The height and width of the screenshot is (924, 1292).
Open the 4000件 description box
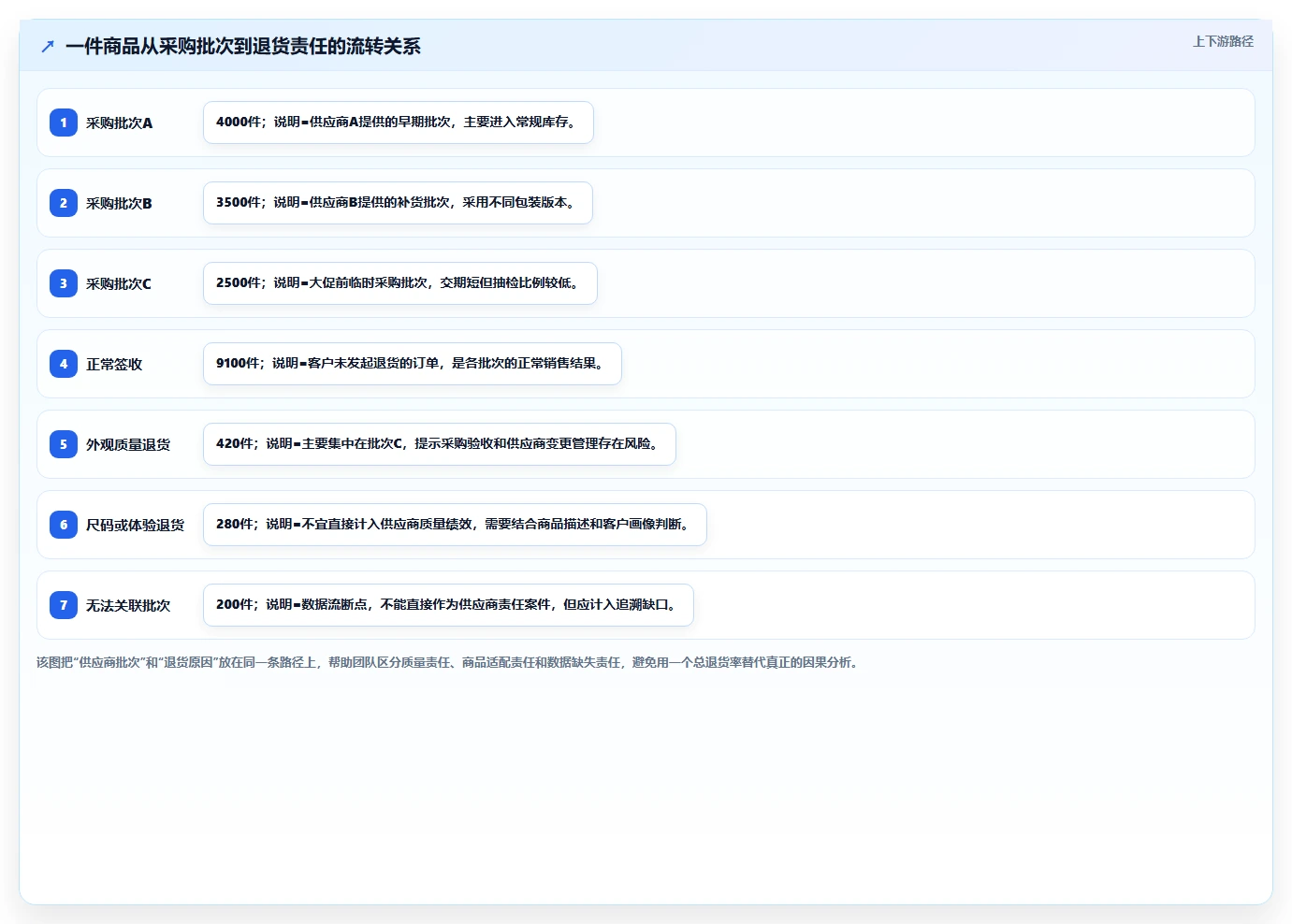click(399, 123)
